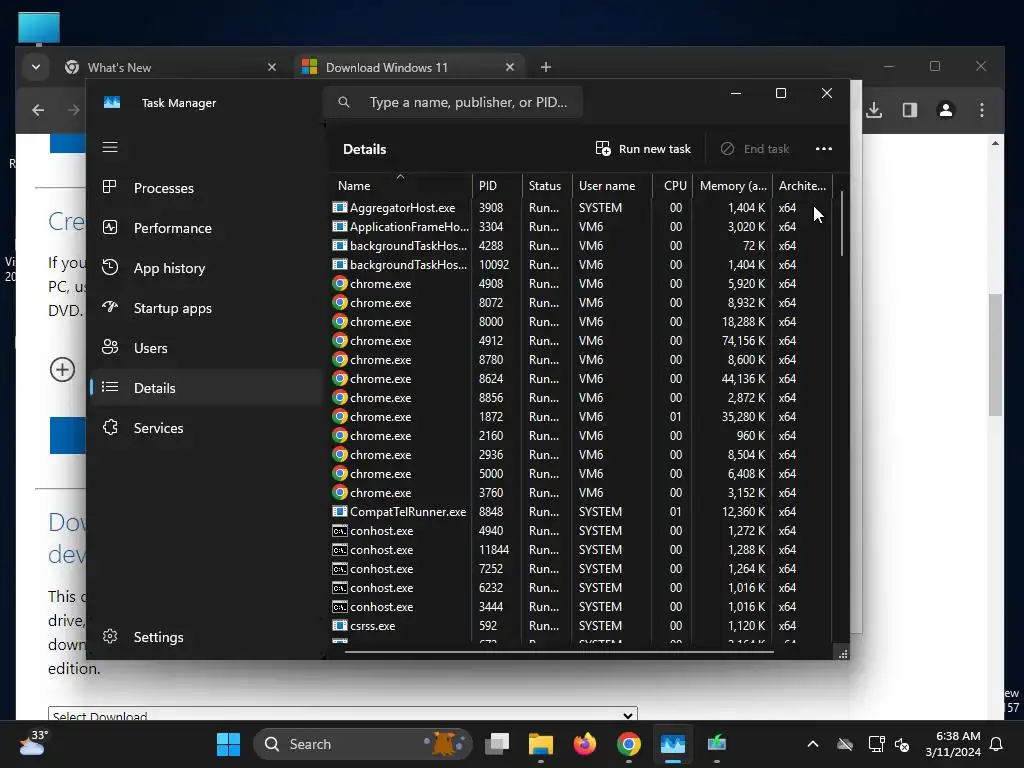
Task: Click chrome icon of process PID 8780
Action: (340, 359)
